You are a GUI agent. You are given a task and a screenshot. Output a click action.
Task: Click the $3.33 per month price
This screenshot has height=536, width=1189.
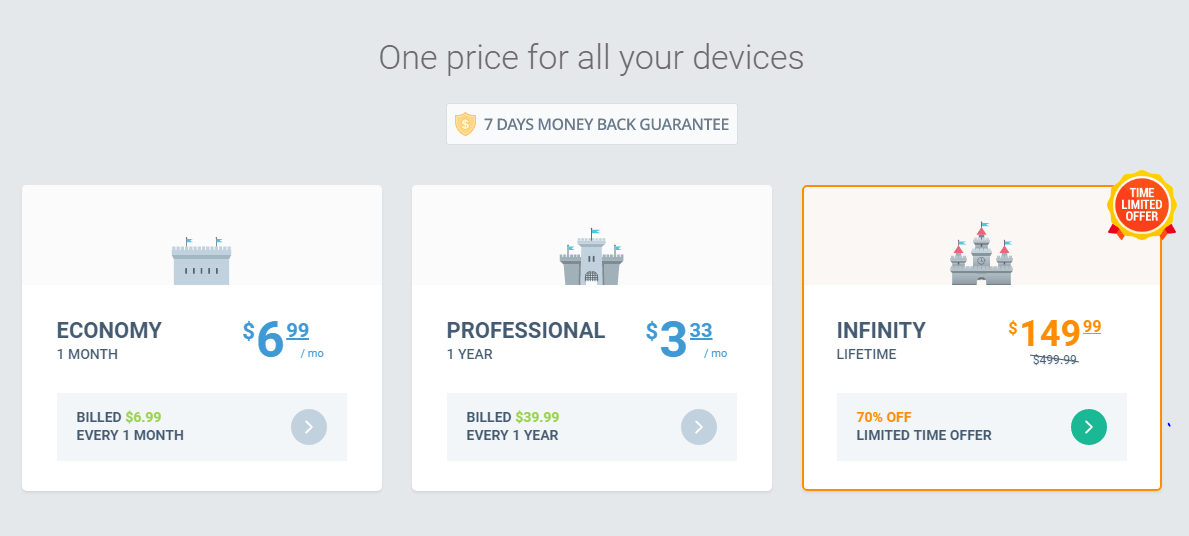(686, 339)
